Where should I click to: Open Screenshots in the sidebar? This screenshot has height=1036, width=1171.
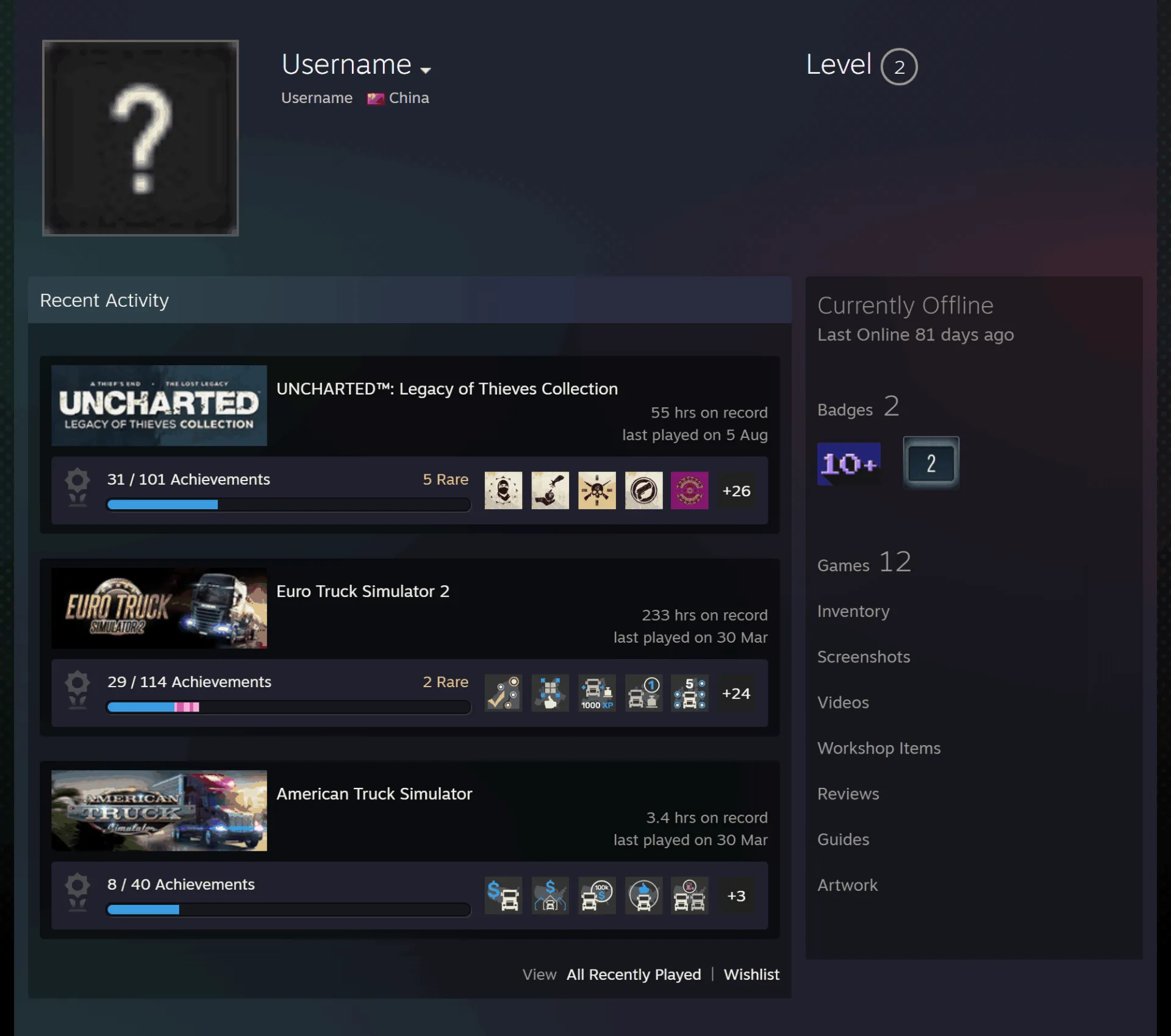point(864,657)
